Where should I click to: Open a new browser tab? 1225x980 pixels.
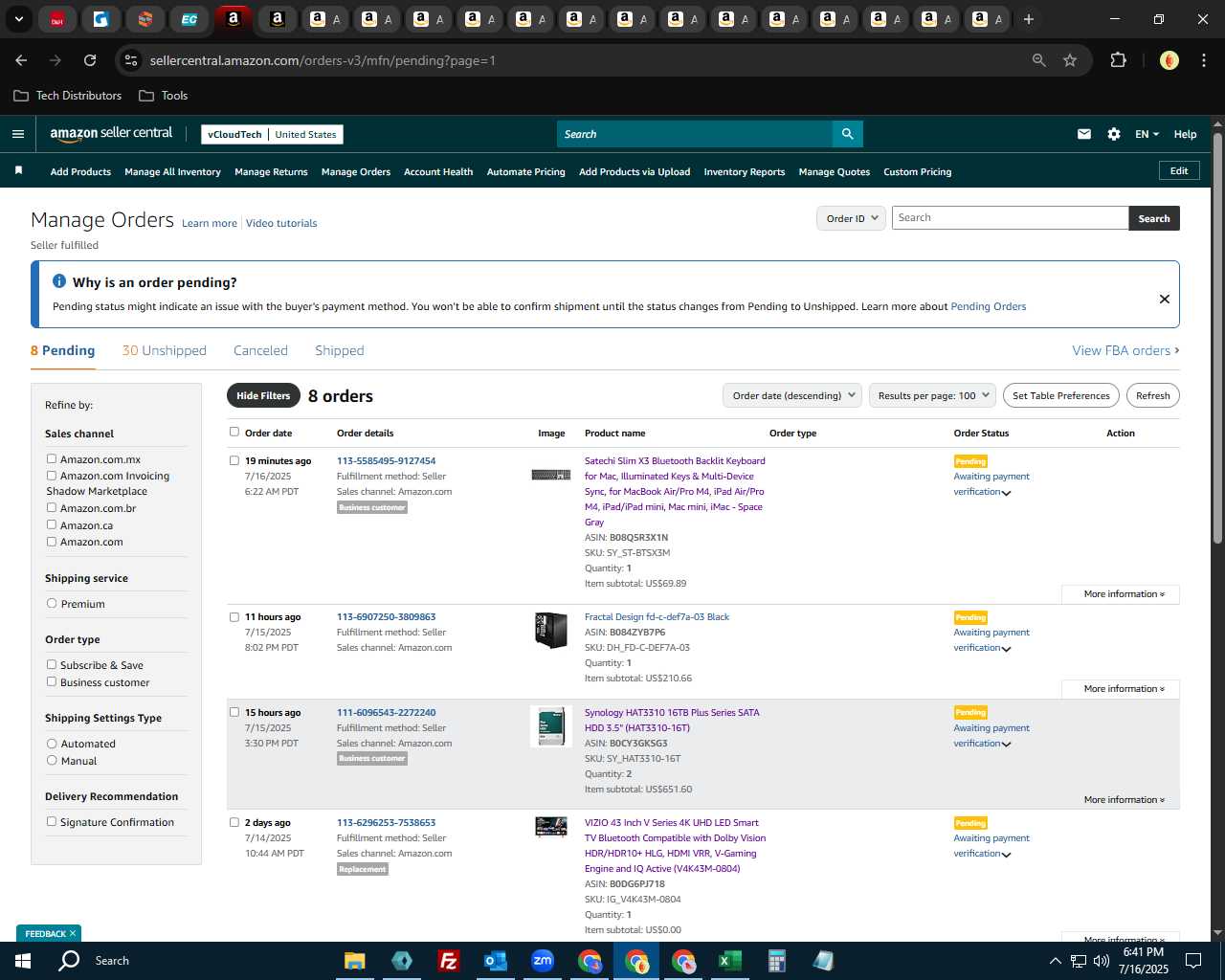click(x=1029, y=19)
